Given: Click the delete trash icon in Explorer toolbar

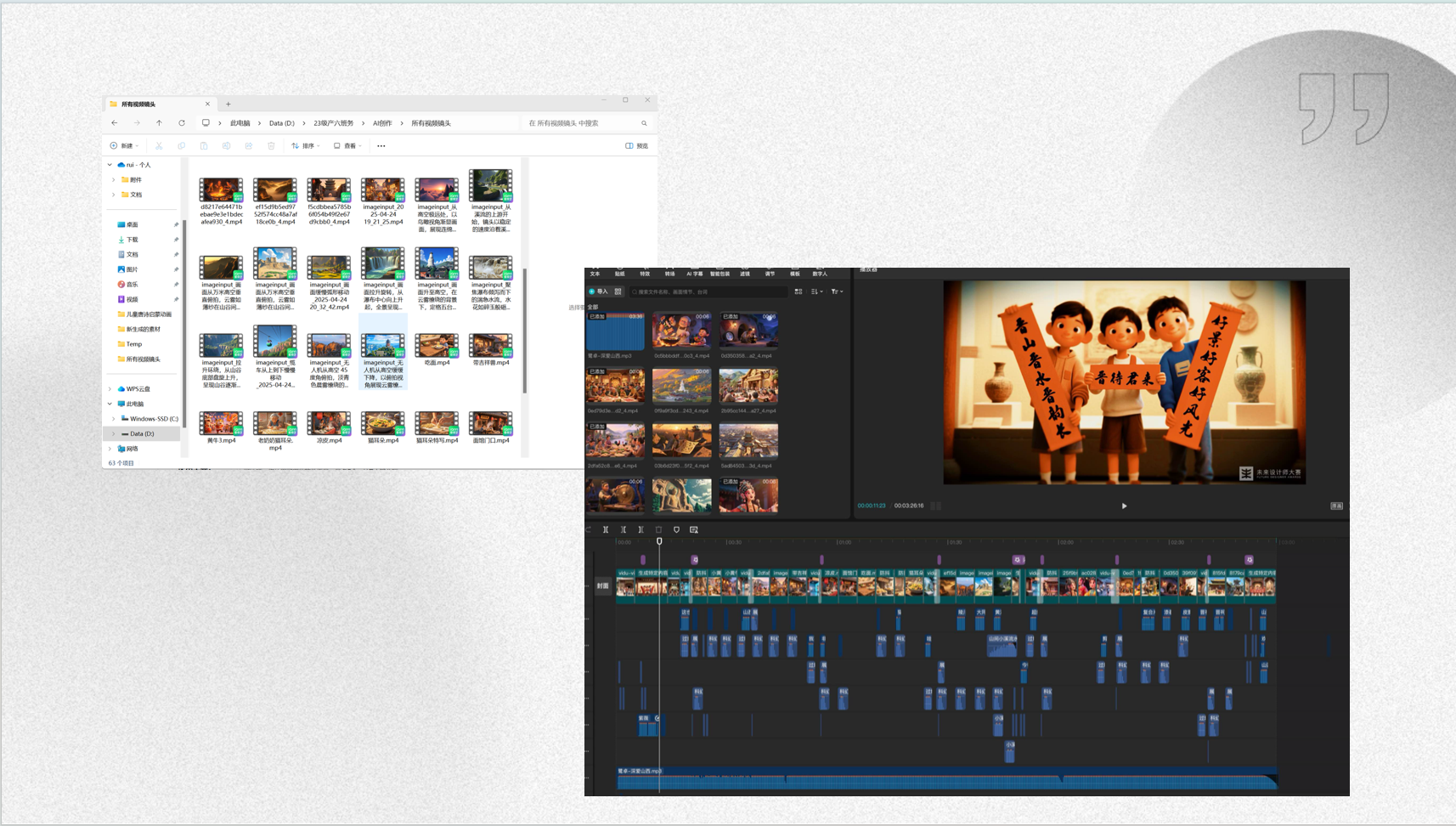Looking at the screenshot, I should (x=271, y=146).
